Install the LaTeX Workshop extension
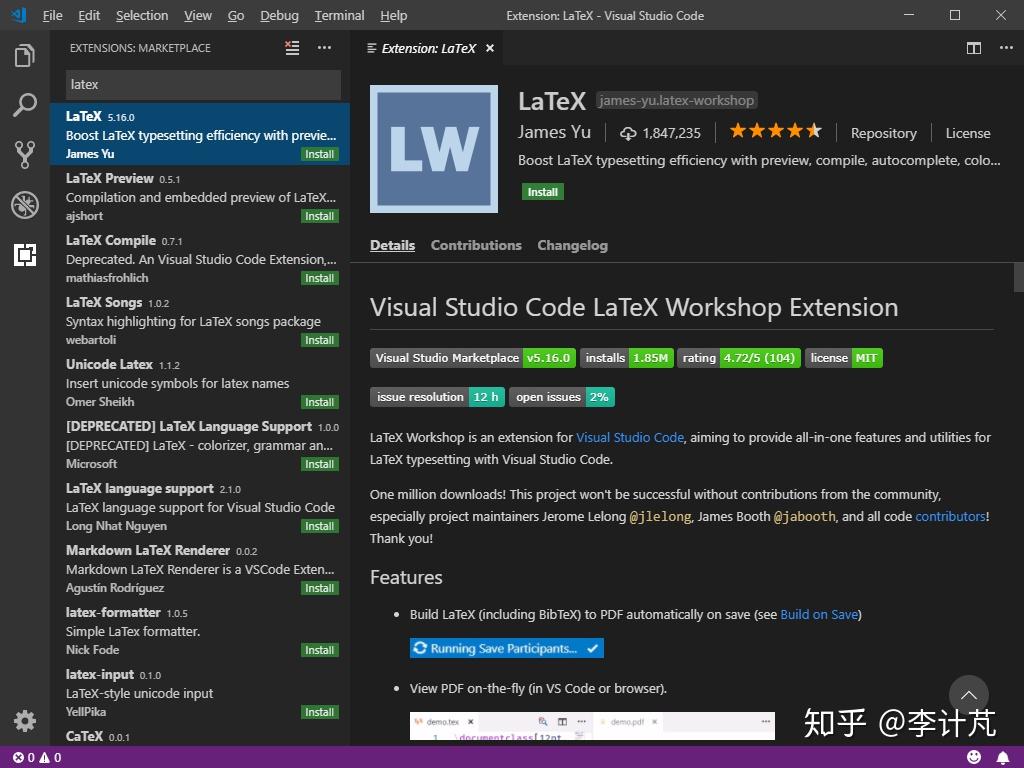Viewport: 1024px width, 768px height. pos(543,191)
